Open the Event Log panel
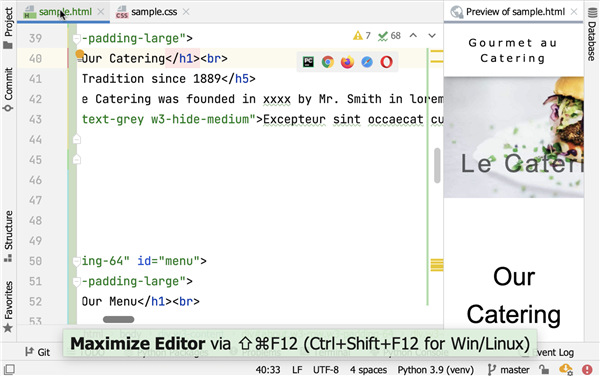The width and height of the screenshot is (600, 376). (554, 352)
